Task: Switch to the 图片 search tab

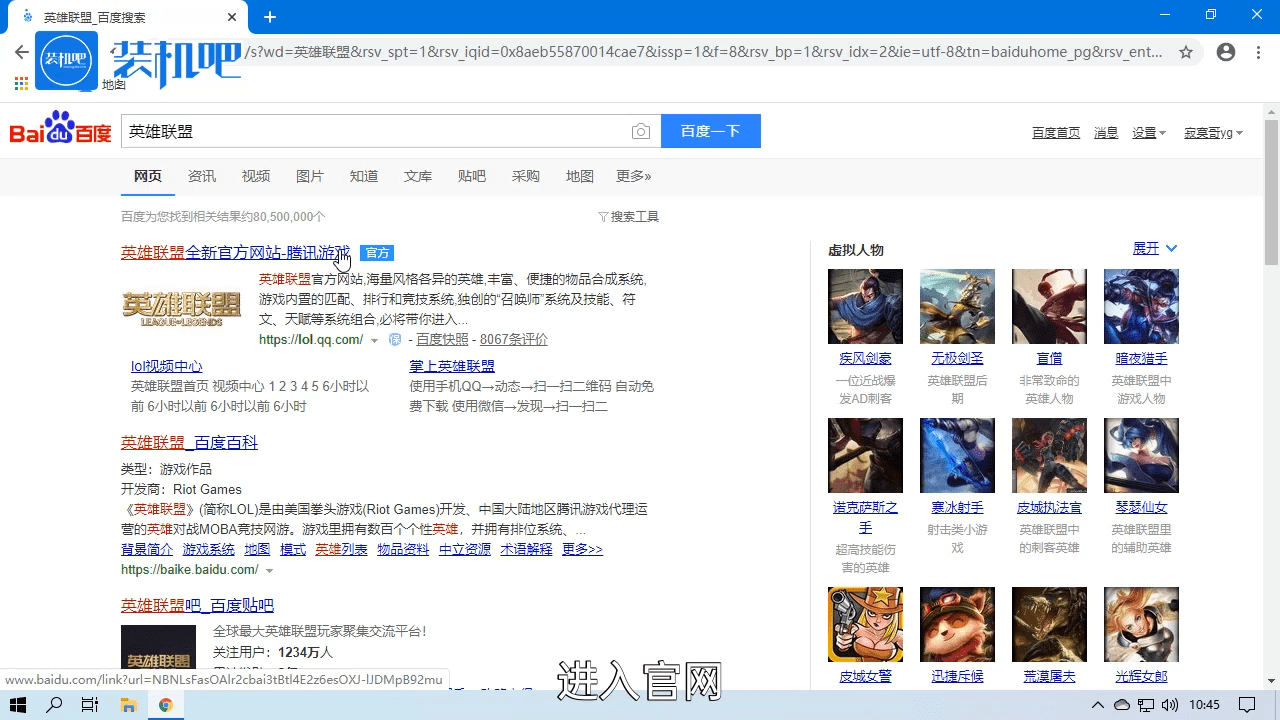Action: click(x=310, y=176)
